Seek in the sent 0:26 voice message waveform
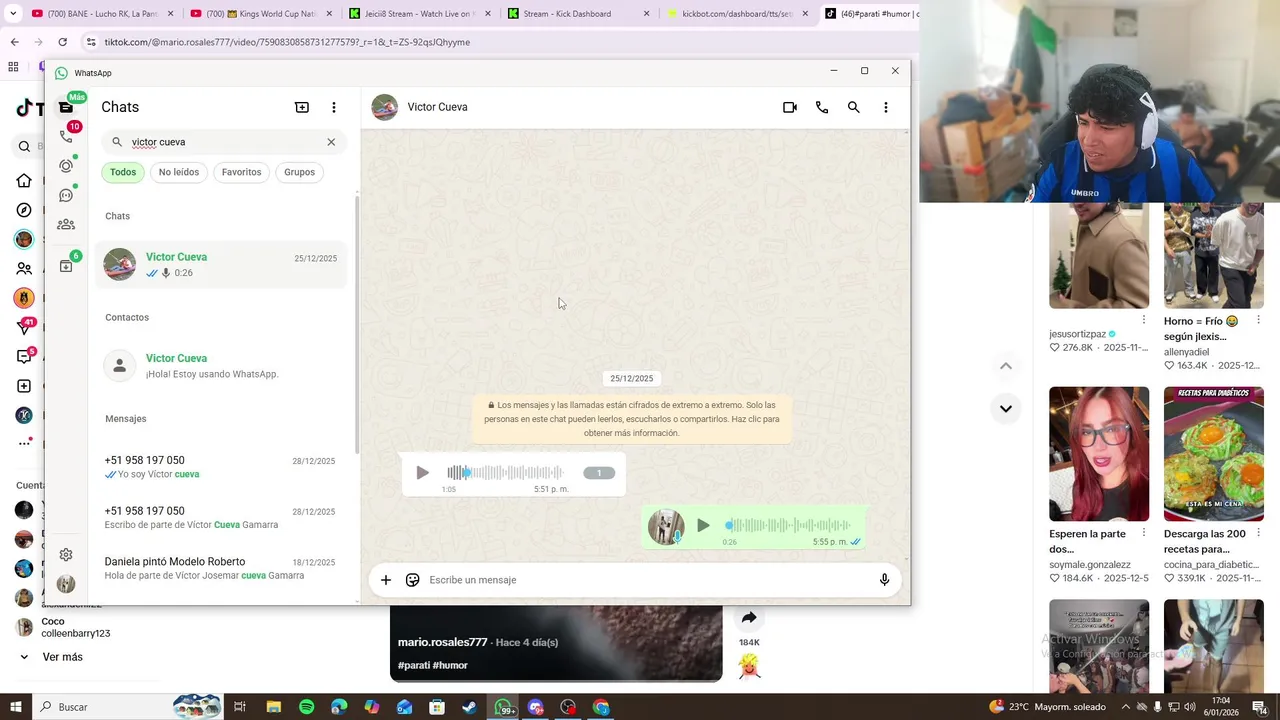Viewport: 1280px width, 720px height. [789, 525]
